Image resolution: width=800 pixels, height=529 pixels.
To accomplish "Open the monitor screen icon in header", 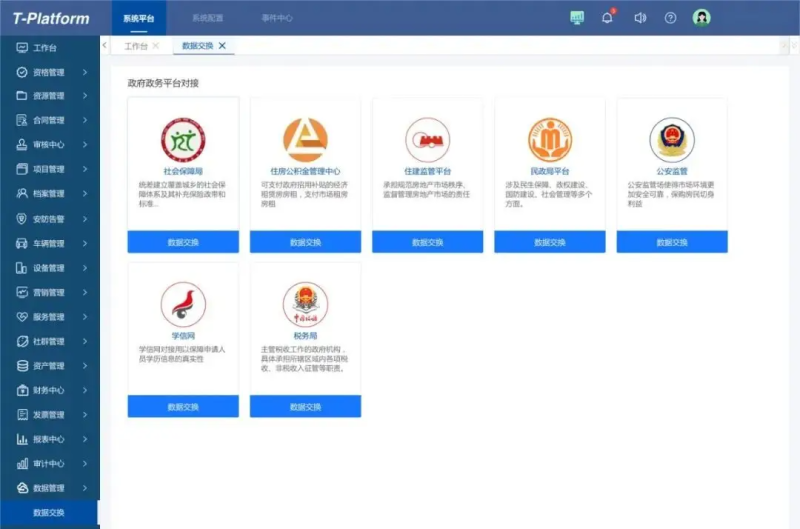I will (x=577, y=18).
